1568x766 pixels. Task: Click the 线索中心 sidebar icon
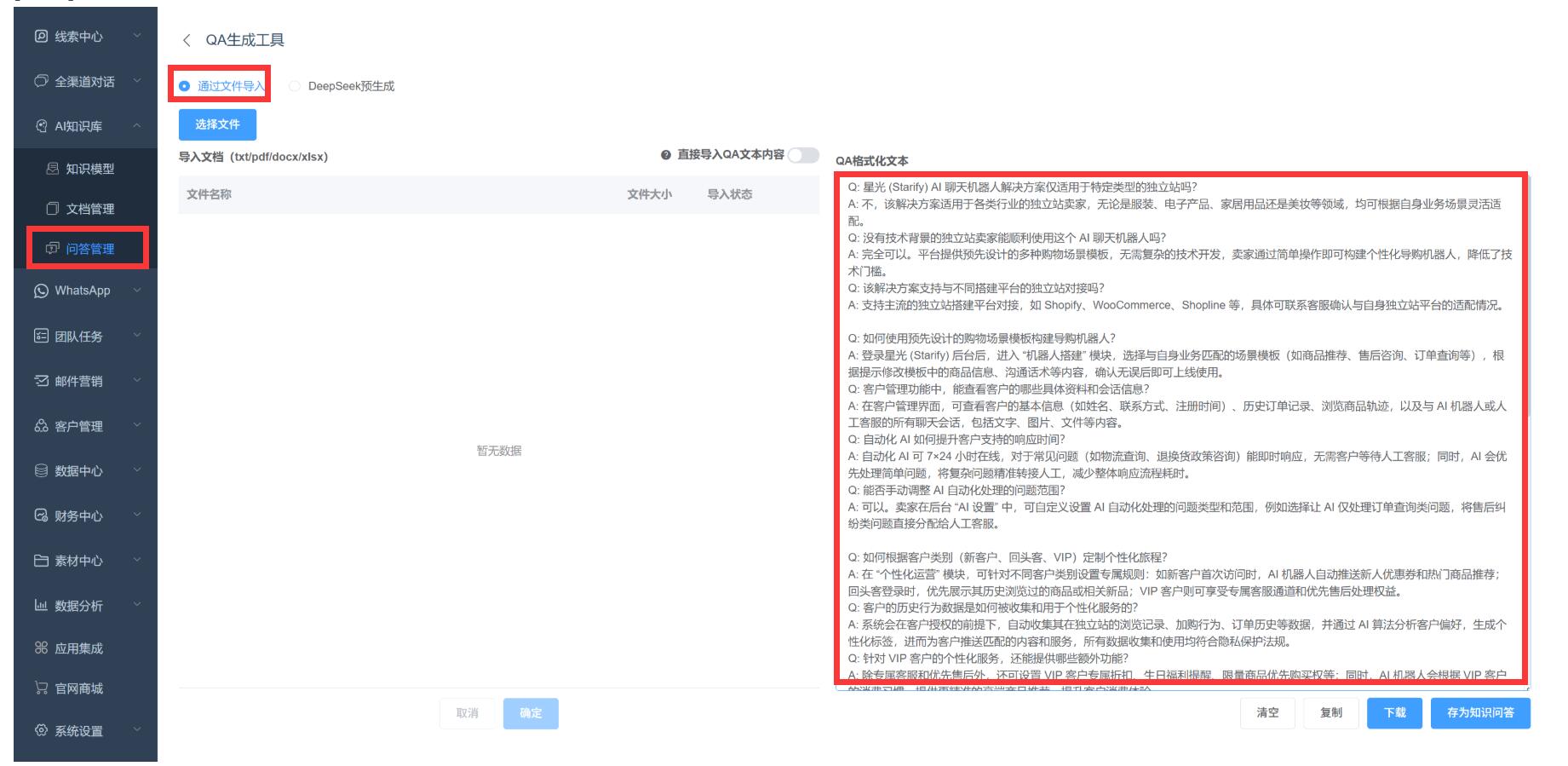[41, 37]
